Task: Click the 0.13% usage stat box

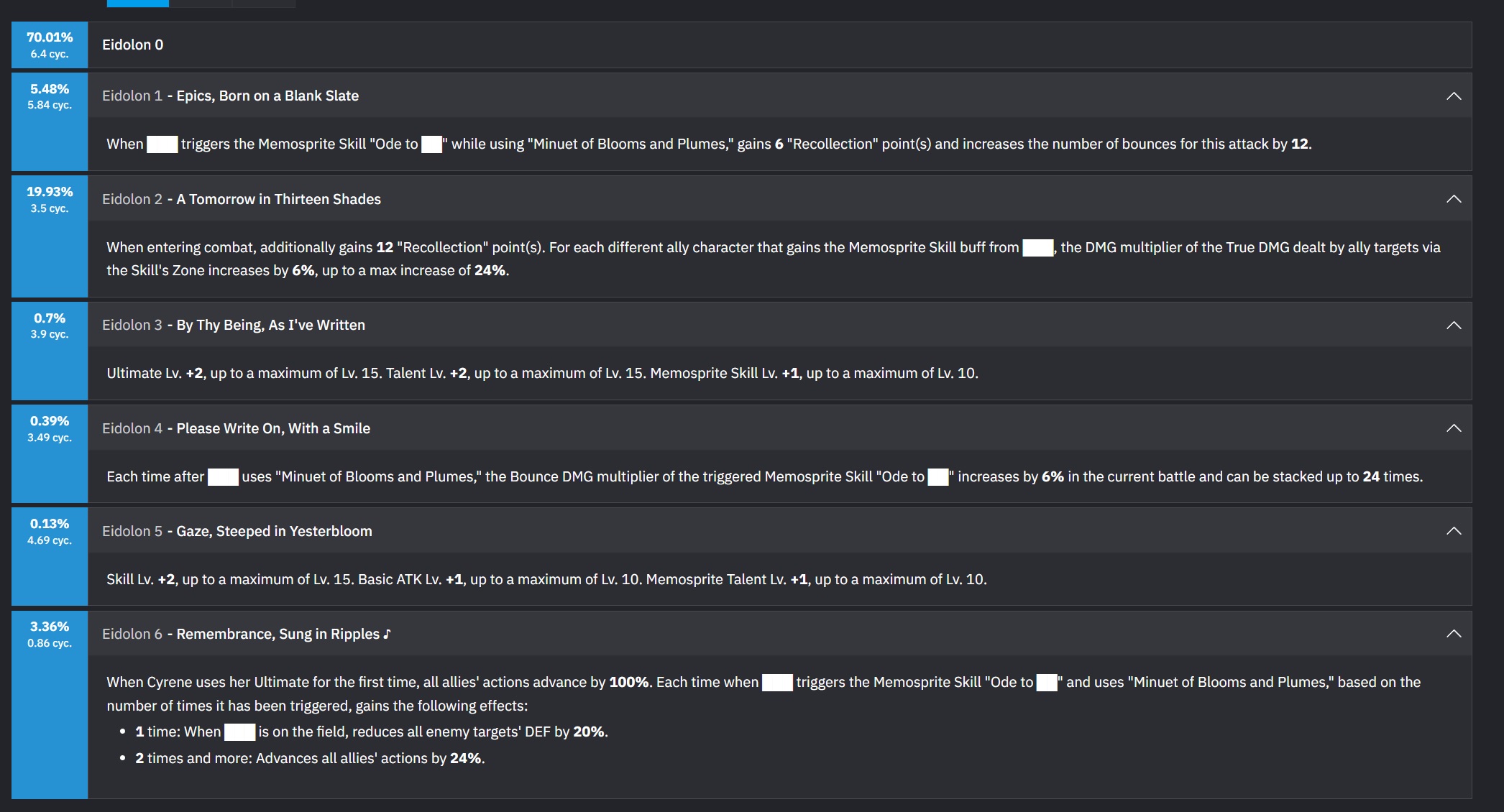Action: point(50,556)
